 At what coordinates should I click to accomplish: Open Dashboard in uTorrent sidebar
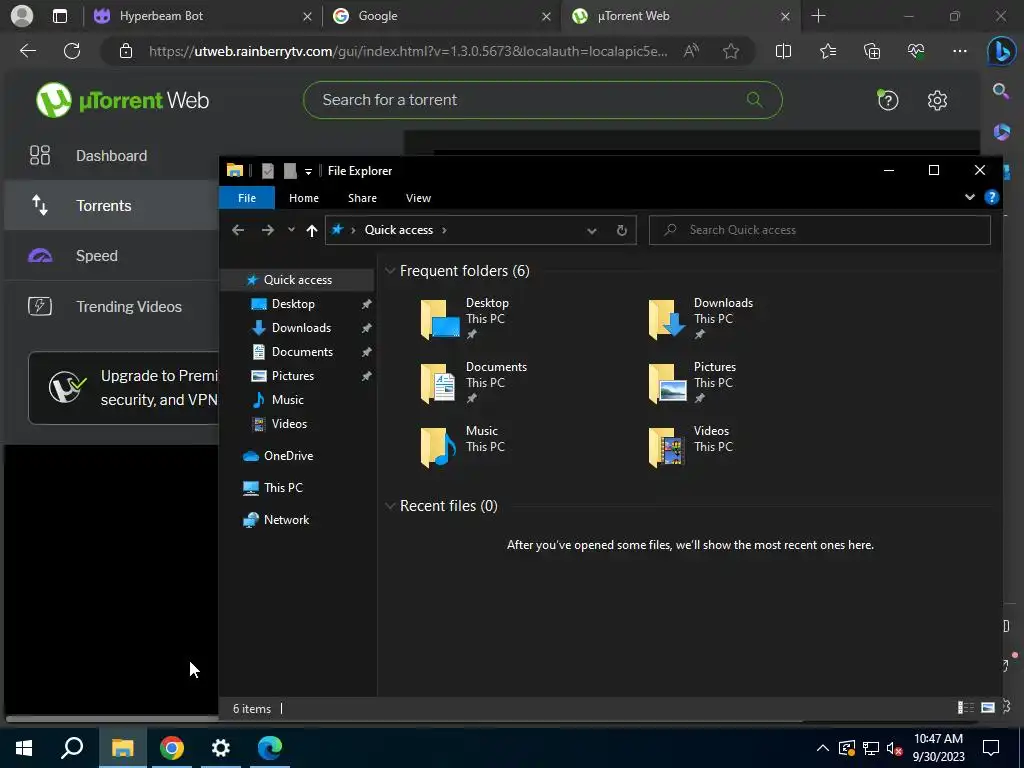point(111,155)
